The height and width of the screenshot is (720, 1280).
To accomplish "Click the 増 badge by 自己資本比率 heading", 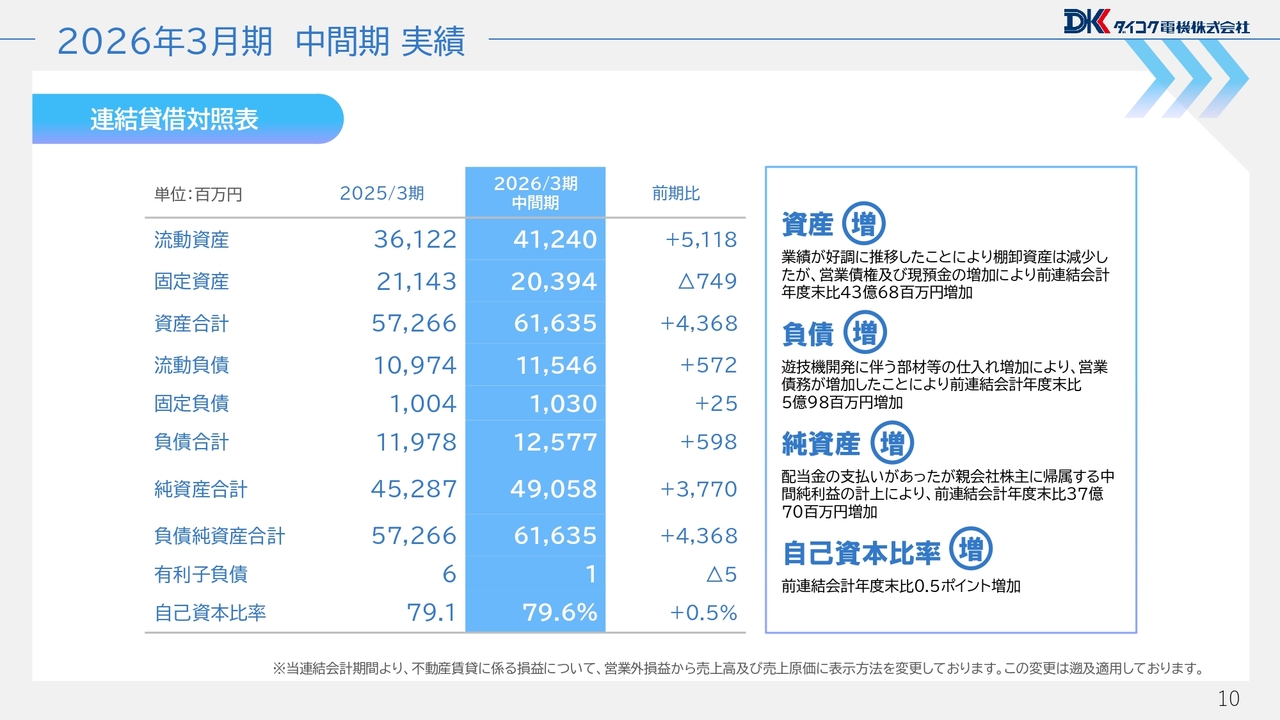I will [x=969, y=550].
